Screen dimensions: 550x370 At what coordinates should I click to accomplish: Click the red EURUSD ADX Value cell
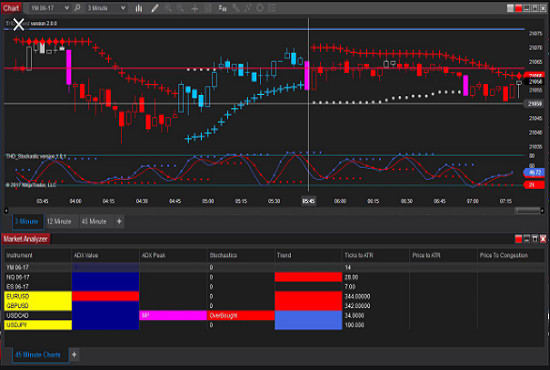[x=105, y=296]
